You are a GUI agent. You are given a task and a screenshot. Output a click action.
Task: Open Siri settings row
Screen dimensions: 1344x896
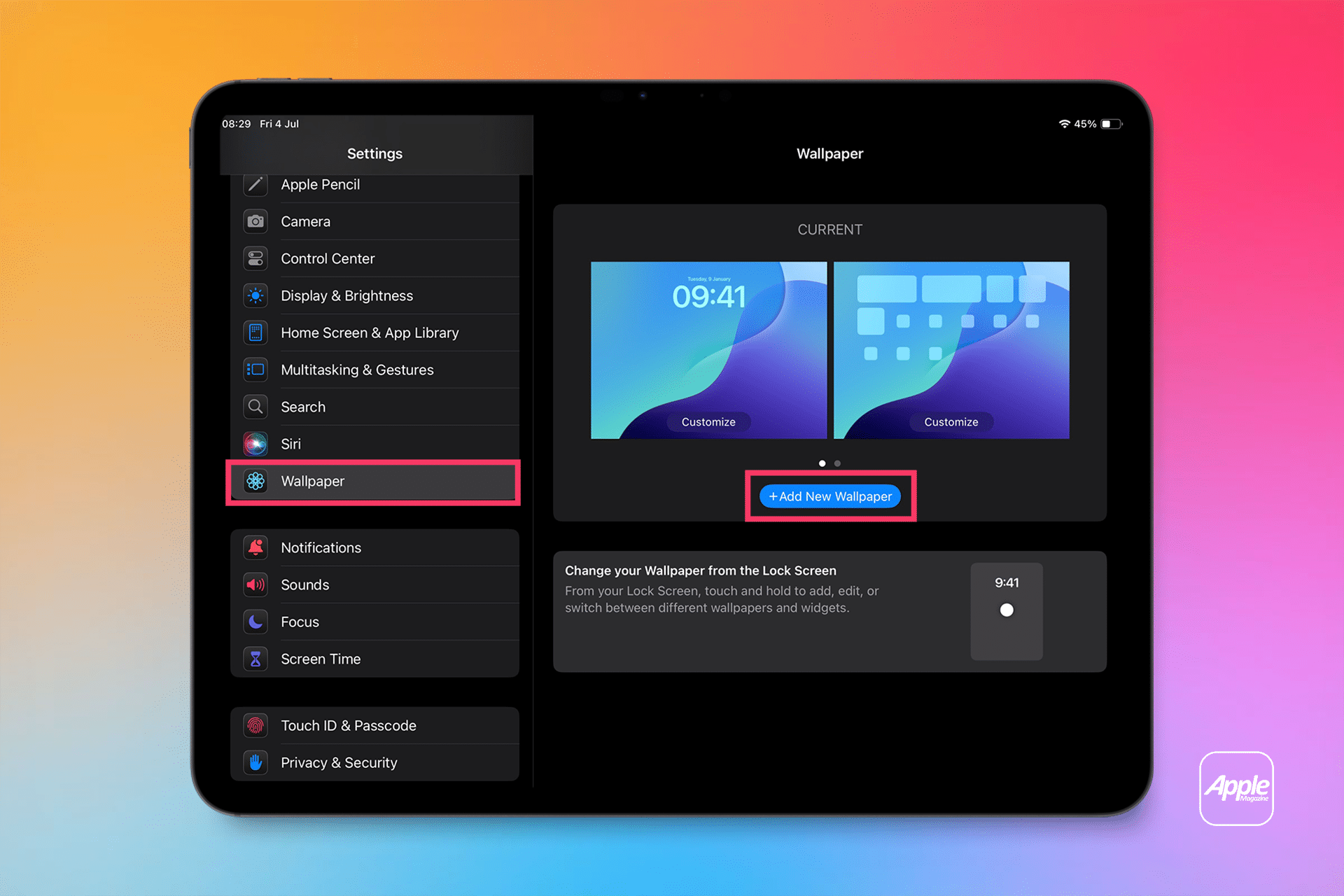(374, 444)
